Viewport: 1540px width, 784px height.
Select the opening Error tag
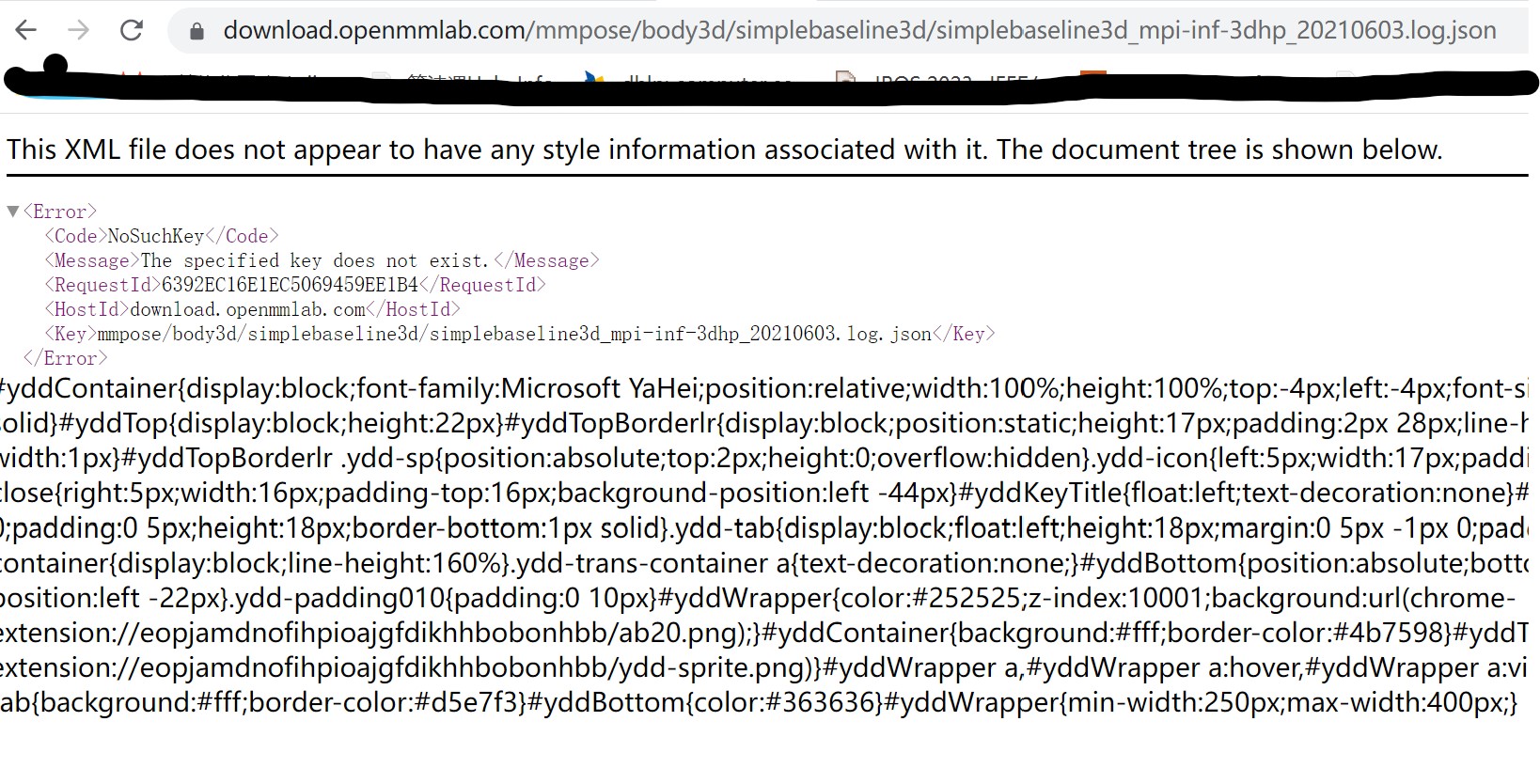(60, 212)
